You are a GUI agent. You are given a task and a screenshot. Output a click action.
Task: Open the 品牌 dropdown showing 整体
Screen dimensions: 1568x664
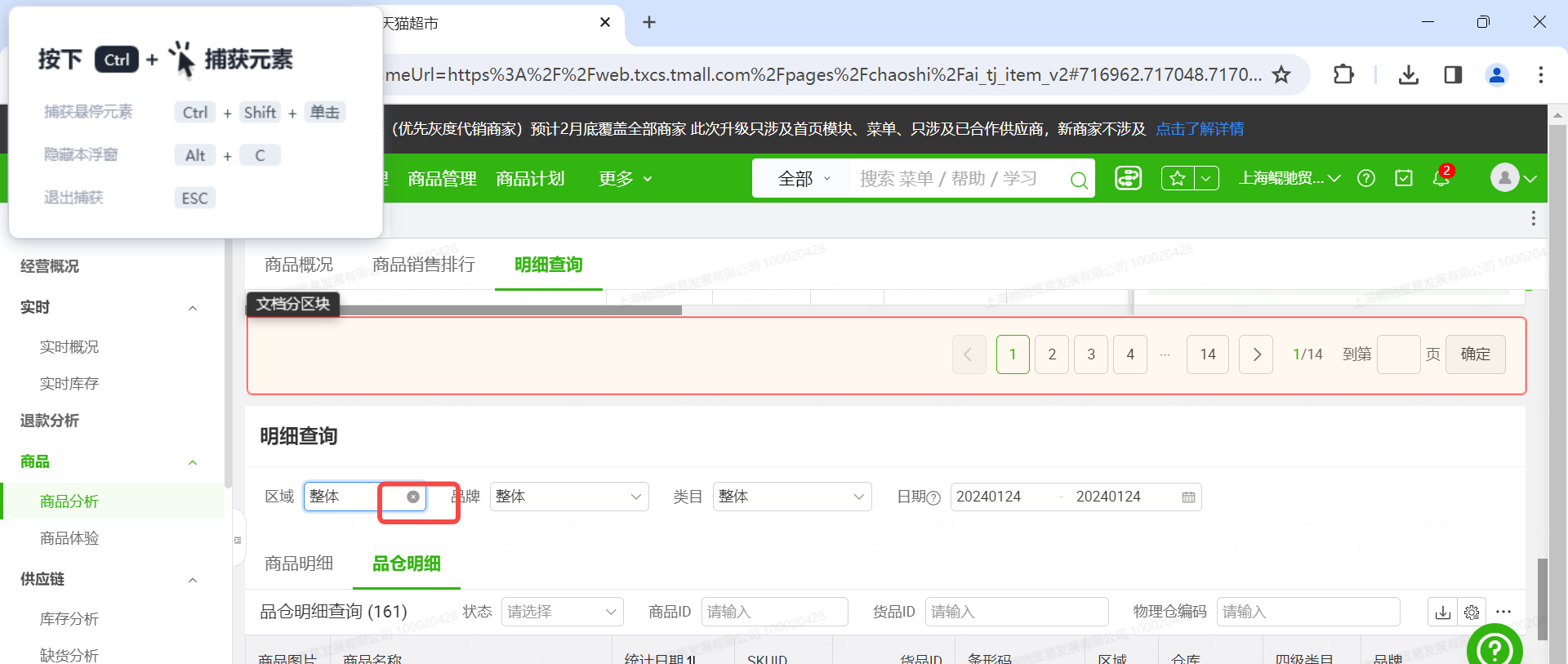(569, 497)
